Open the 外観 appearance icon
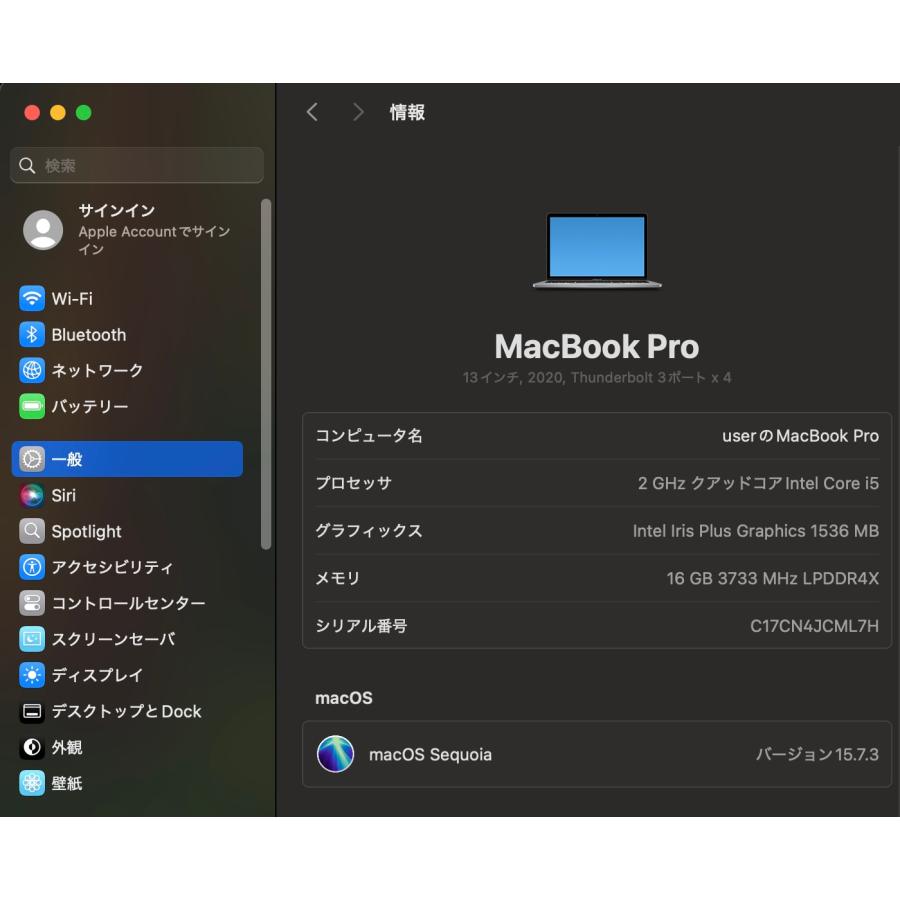Viewport: 900px width, 900px height. (32, 747)
